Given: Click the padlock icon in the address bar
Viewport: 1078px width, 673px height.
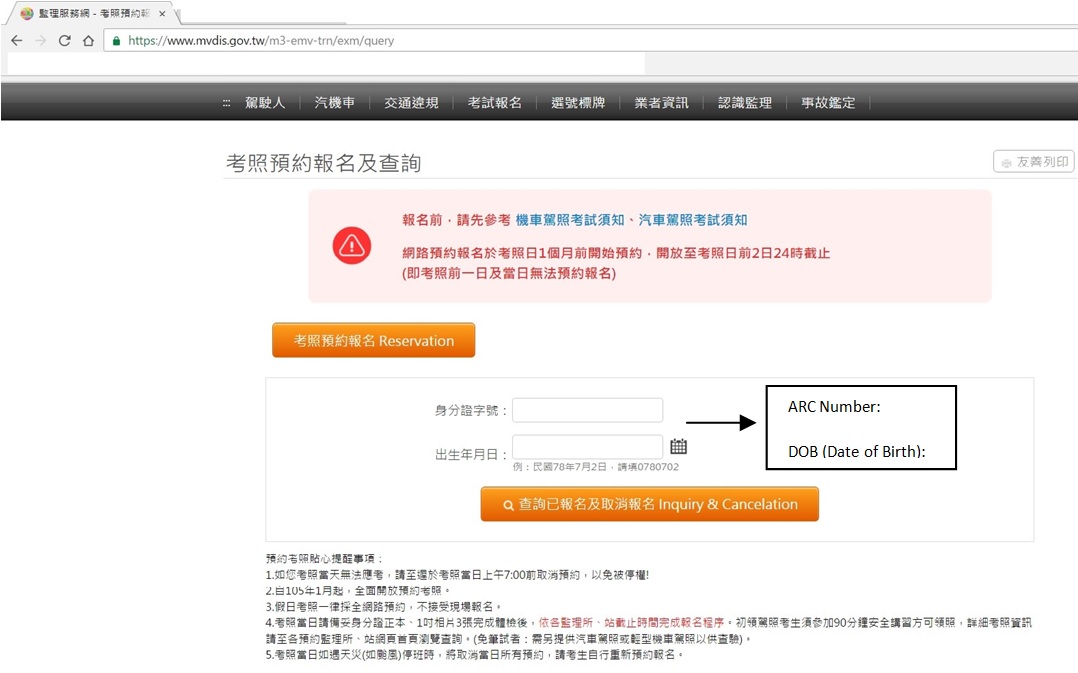Looking at the screenshot, I should point(116,40).
